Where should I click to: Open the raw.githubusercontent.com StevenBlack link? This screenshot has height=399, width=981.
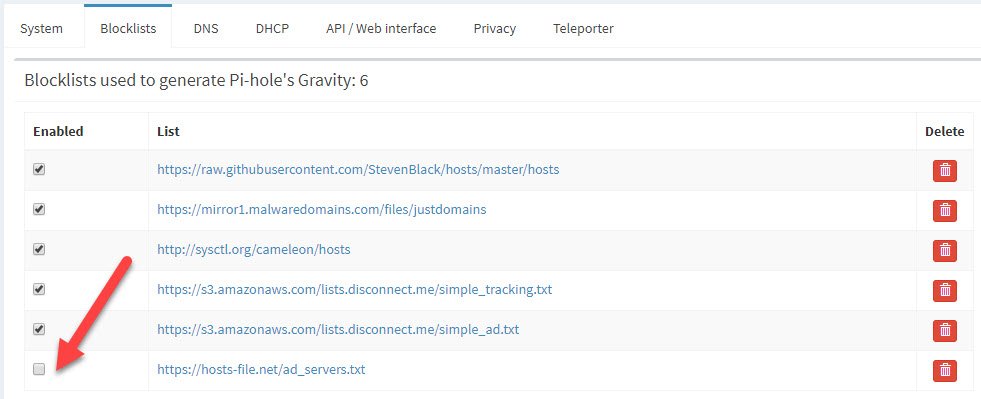tap(358, 169)
